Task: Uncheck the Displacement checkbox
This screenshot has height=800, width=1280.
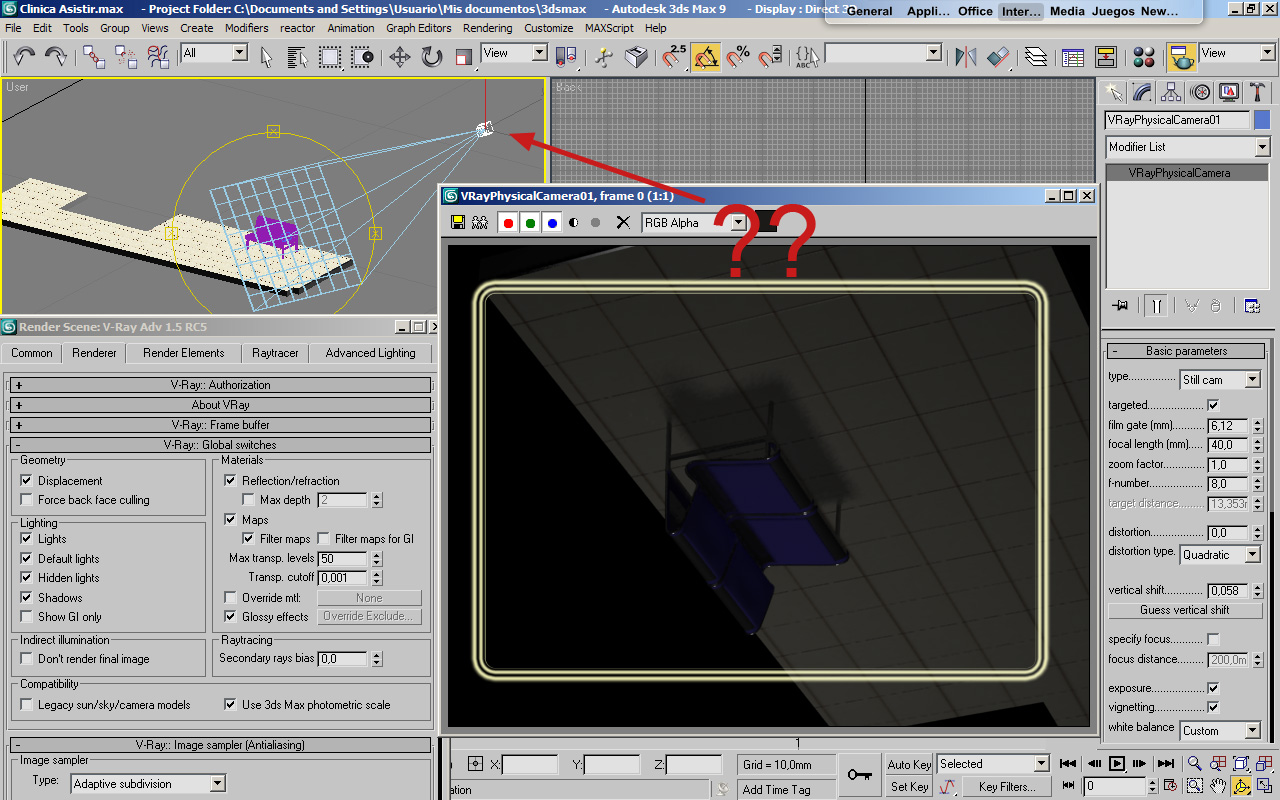Action: tap(26, 481)
